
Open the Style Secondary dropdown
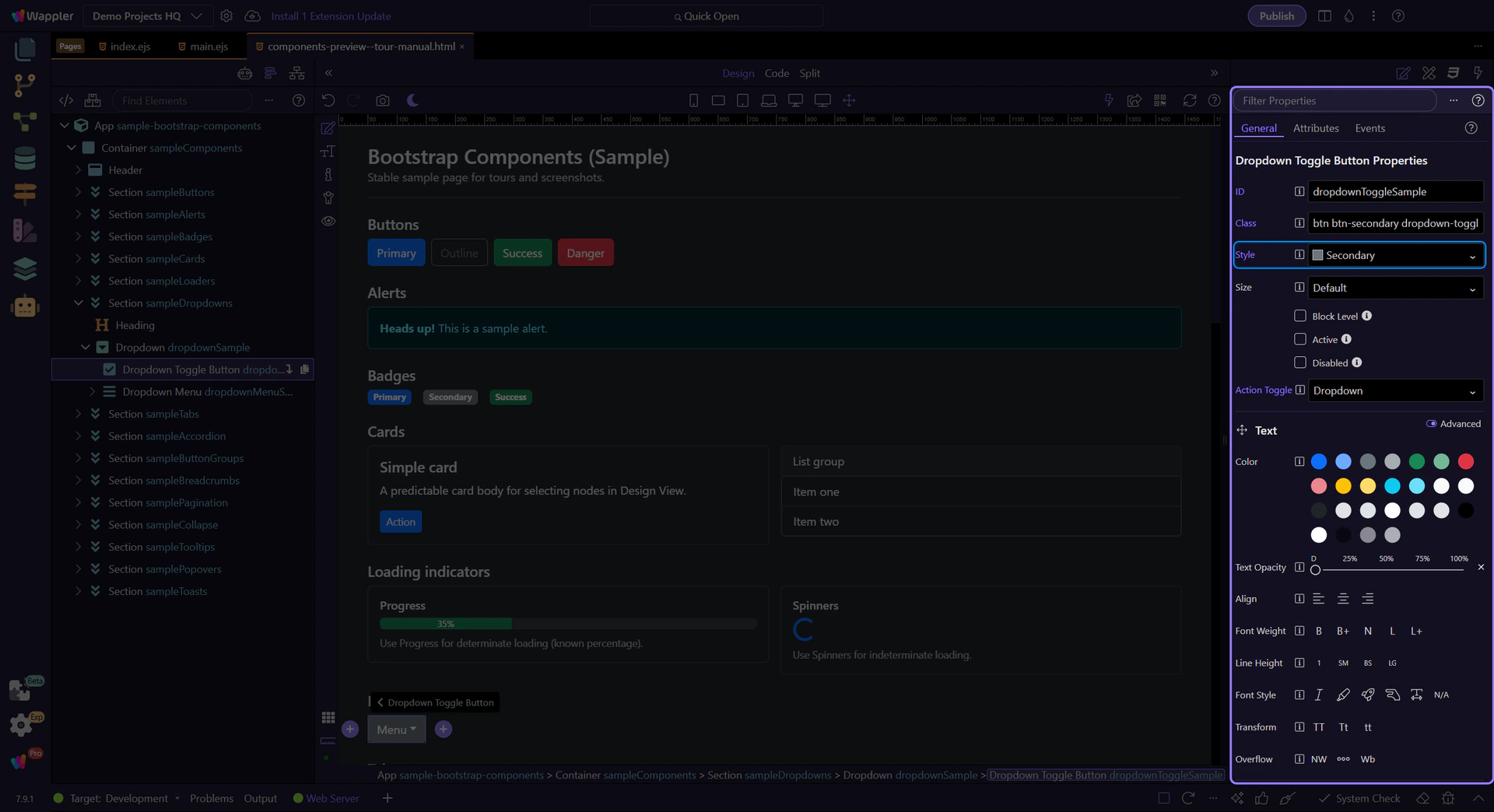click(1396, 255)
